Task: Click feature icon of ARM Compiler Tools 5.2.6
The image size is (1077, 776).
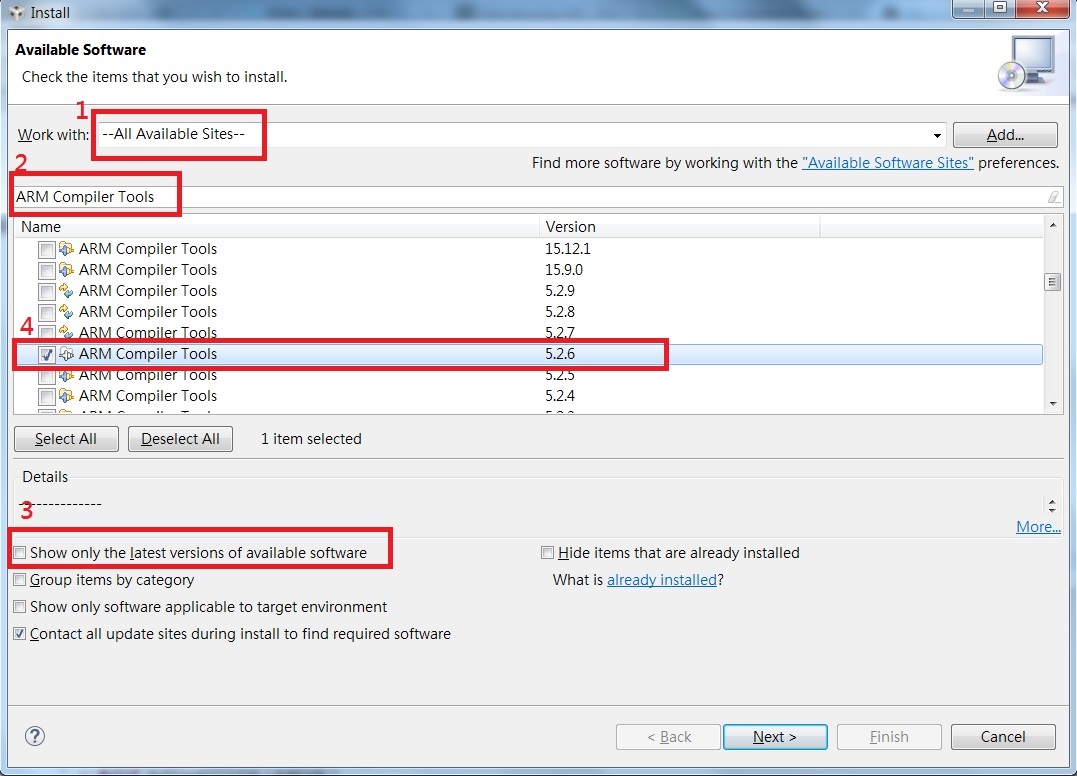Action: 66,354
